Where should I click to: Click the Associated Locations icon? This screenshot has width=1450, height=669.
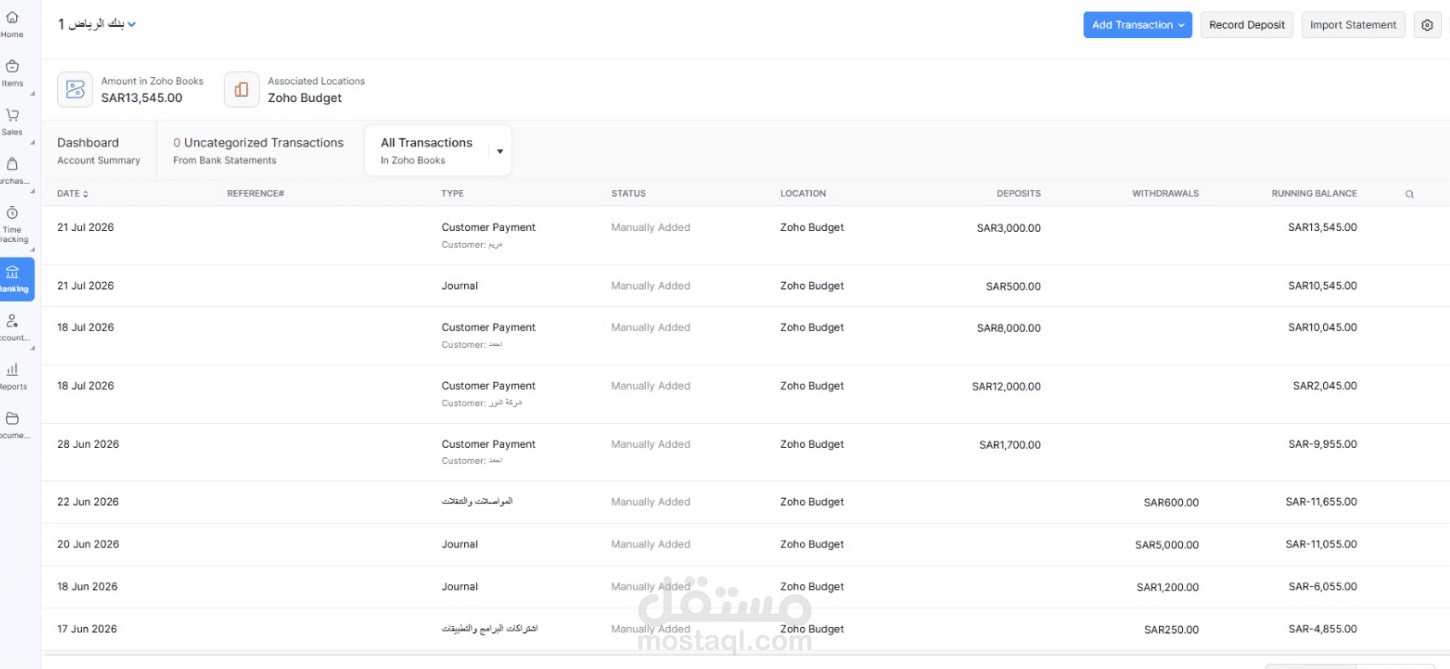241,89
